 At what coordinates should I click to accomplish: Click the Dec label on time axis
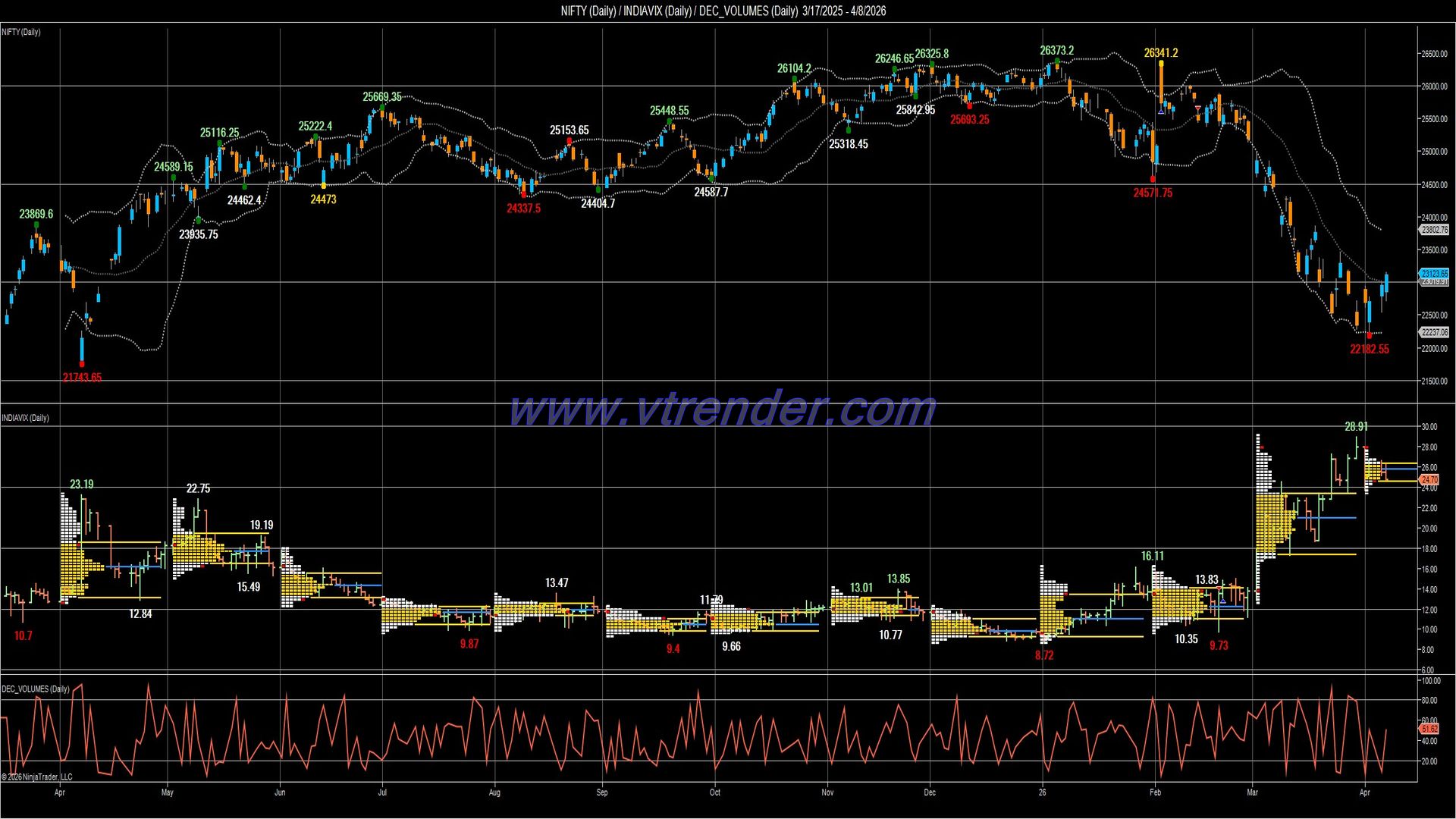[x=930, y=792]
